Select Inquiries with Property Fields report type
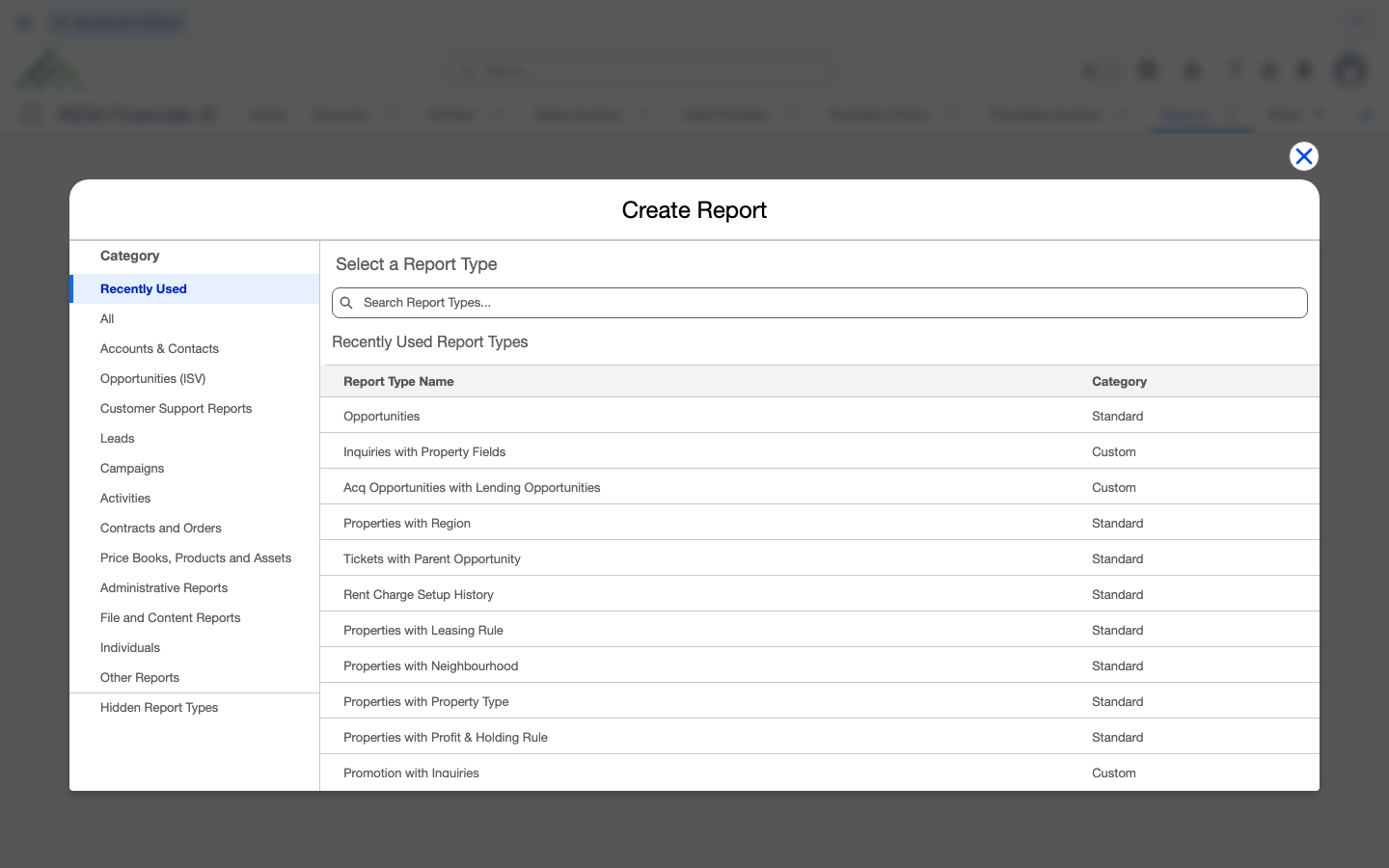1389x868 pixels. point(820,451)
